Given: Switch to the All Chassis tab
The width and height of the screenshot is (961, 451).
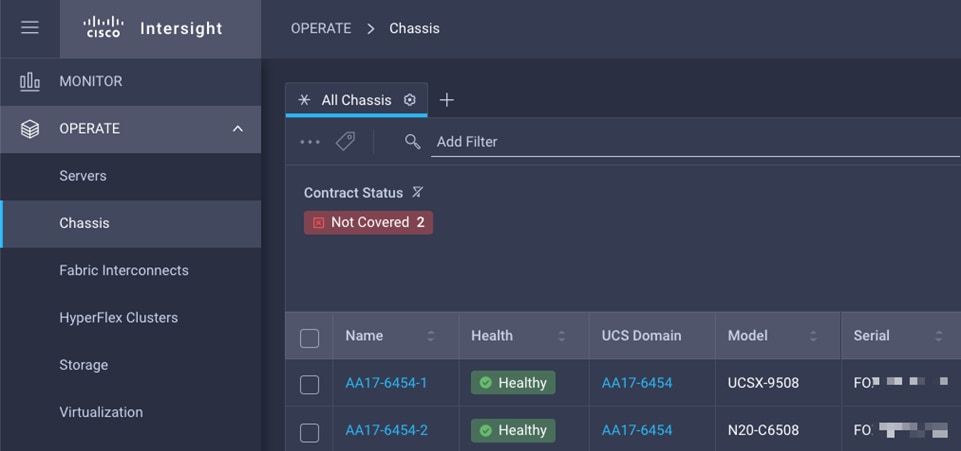Looking at the screenshot, I should click(356, 100).
